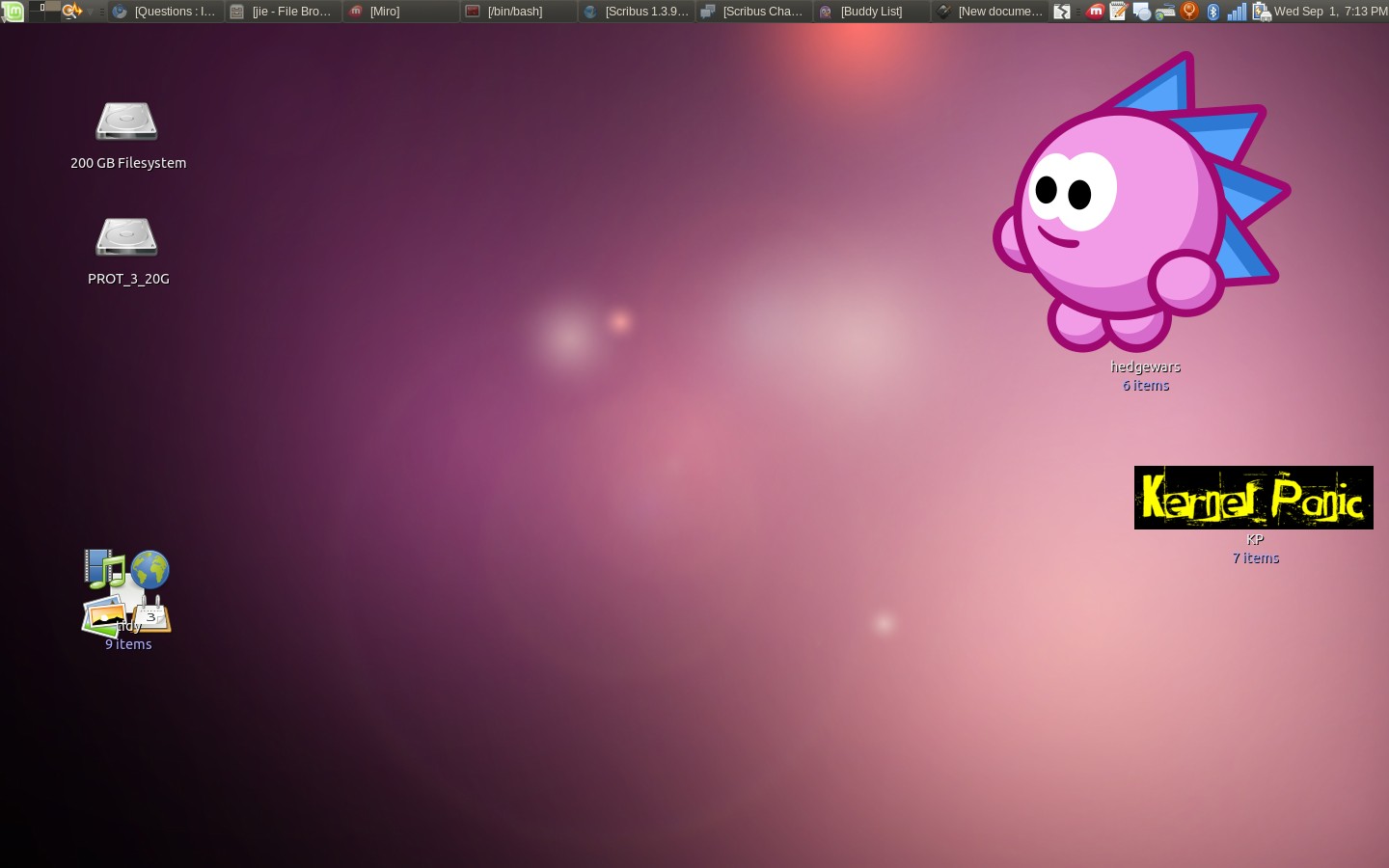The width and height of the screenshot is (1389, 868).
Task: Switch to the /bin/bash terminal window
Action: pos(518,12)
